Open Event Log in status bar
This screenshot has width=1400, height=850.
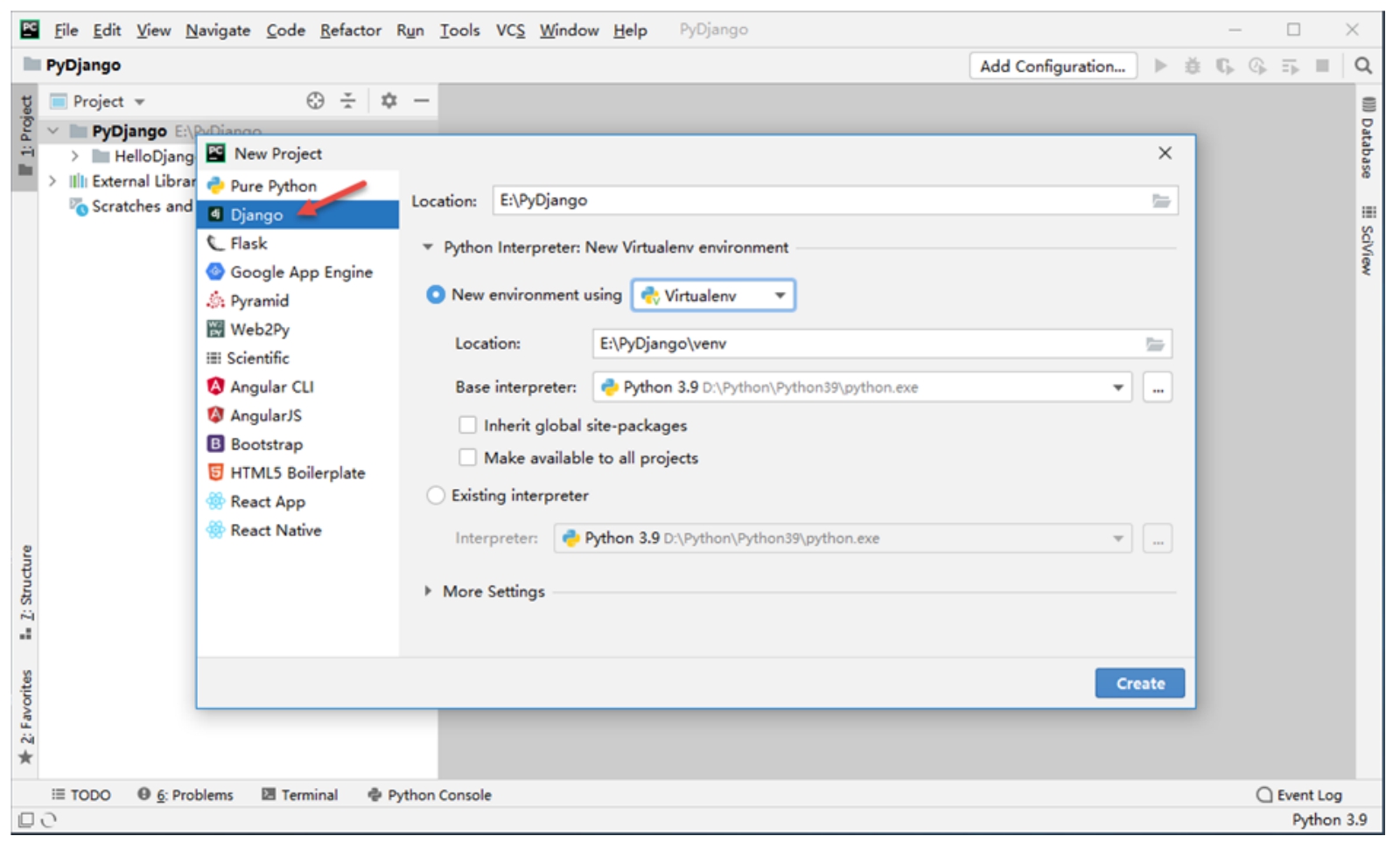tap(1299, 796)
